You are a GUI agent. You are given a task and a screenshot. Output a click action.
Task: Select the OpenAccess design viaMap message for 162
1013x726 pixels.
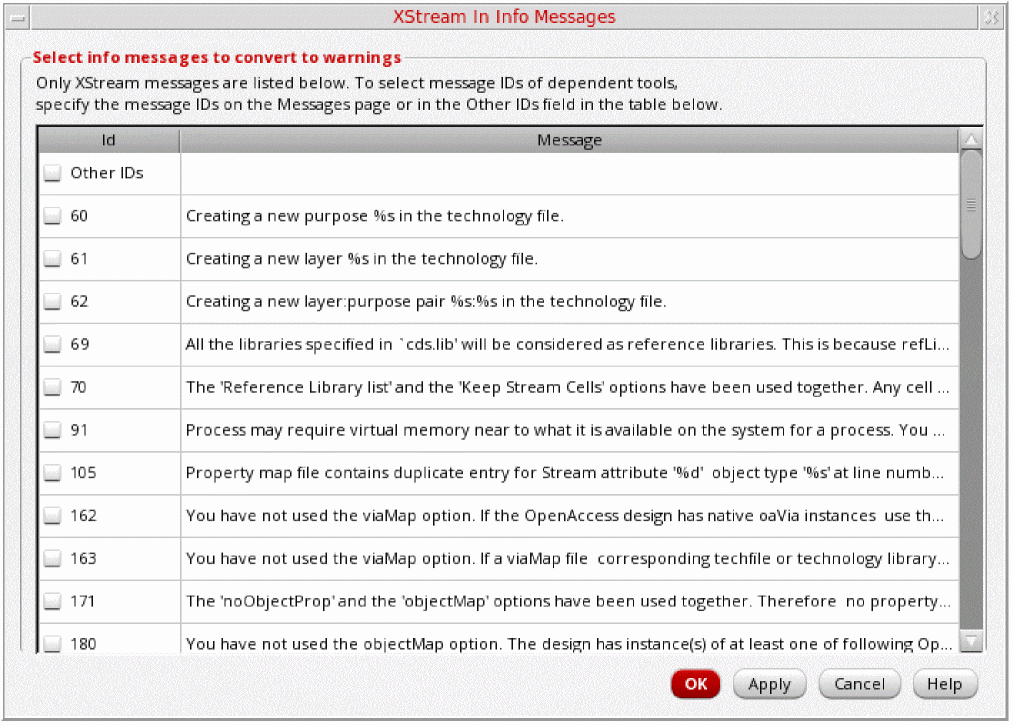pos(565,516)
